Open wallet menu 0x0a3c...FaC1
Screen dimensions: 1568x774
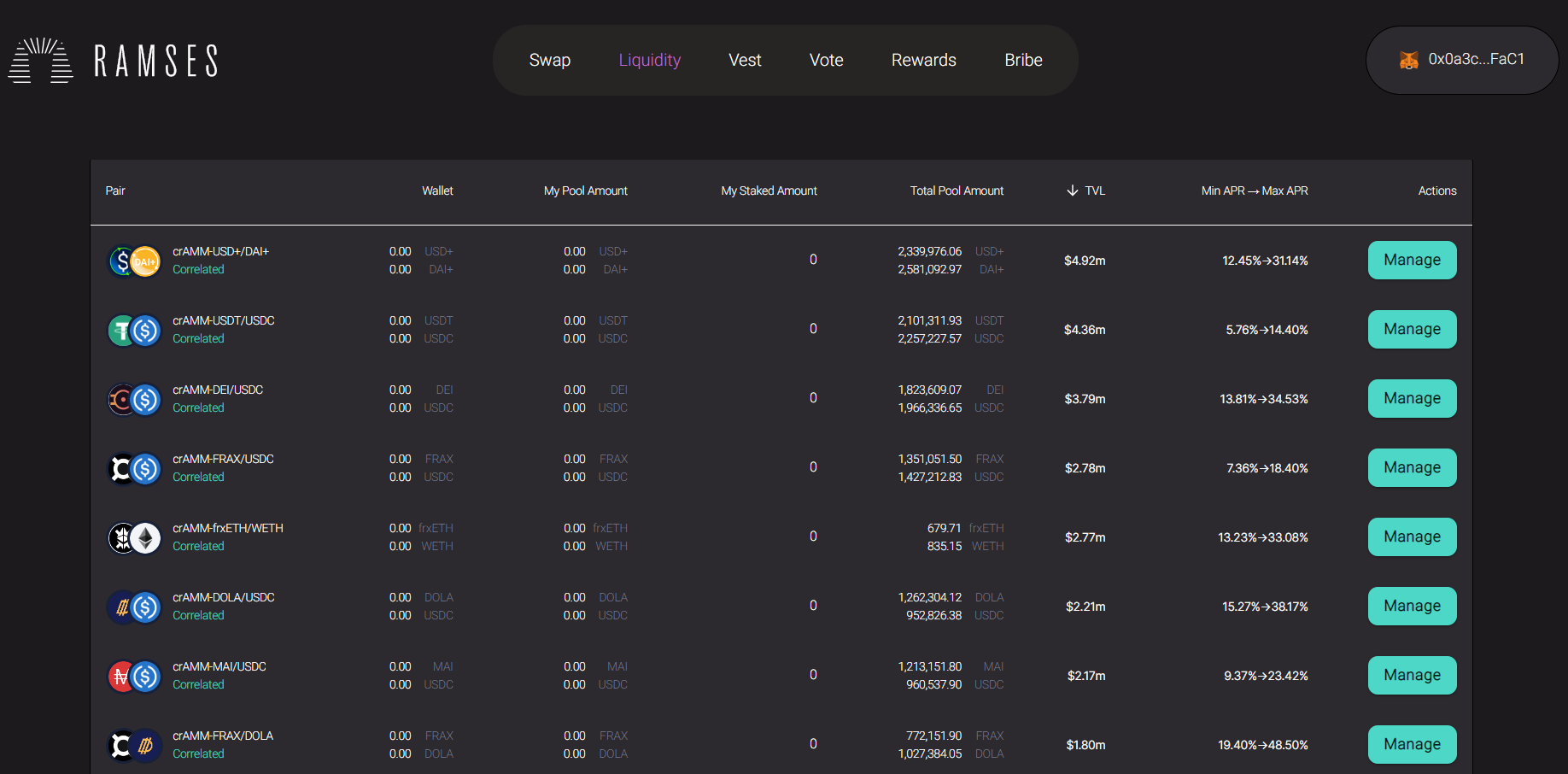1462,60
